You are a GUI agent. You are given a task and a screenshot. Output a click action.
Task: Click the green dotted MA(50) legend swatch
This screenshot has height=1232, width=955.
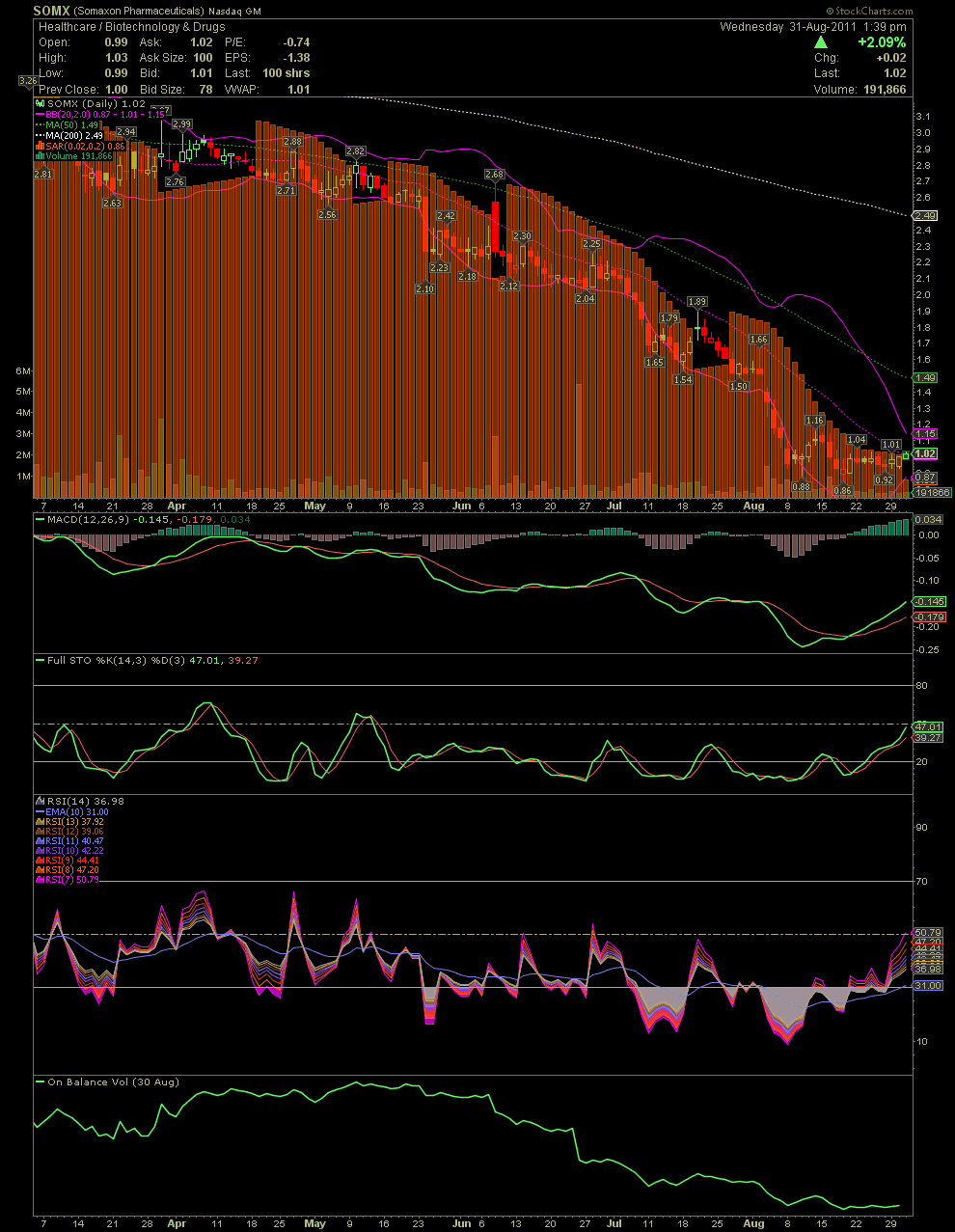pos(40,124)
